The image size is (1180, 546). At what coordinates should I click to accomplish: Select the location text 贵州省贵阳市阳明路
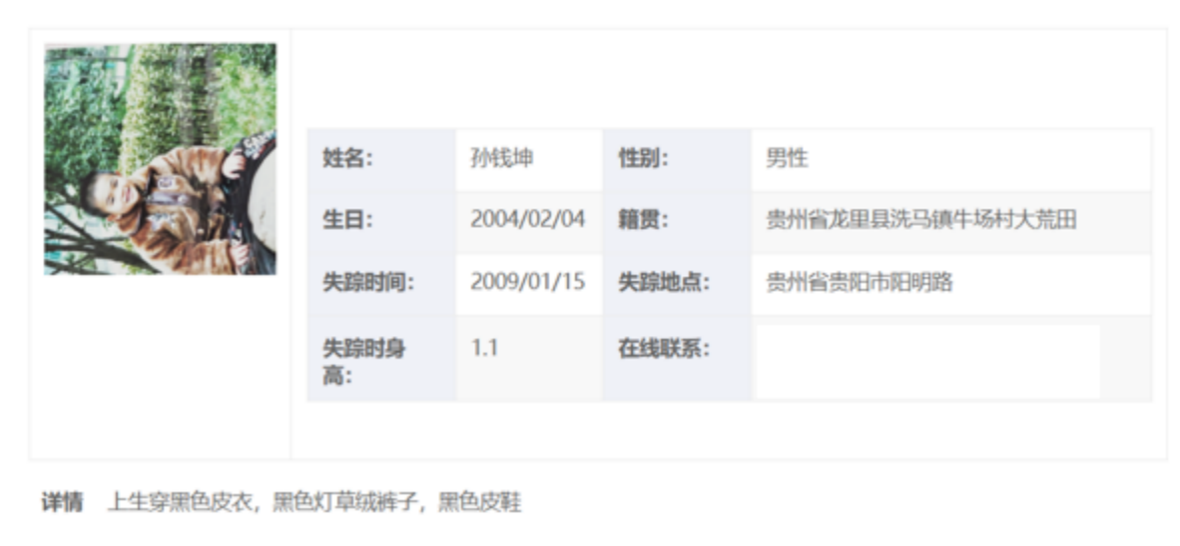pos(859,283)
